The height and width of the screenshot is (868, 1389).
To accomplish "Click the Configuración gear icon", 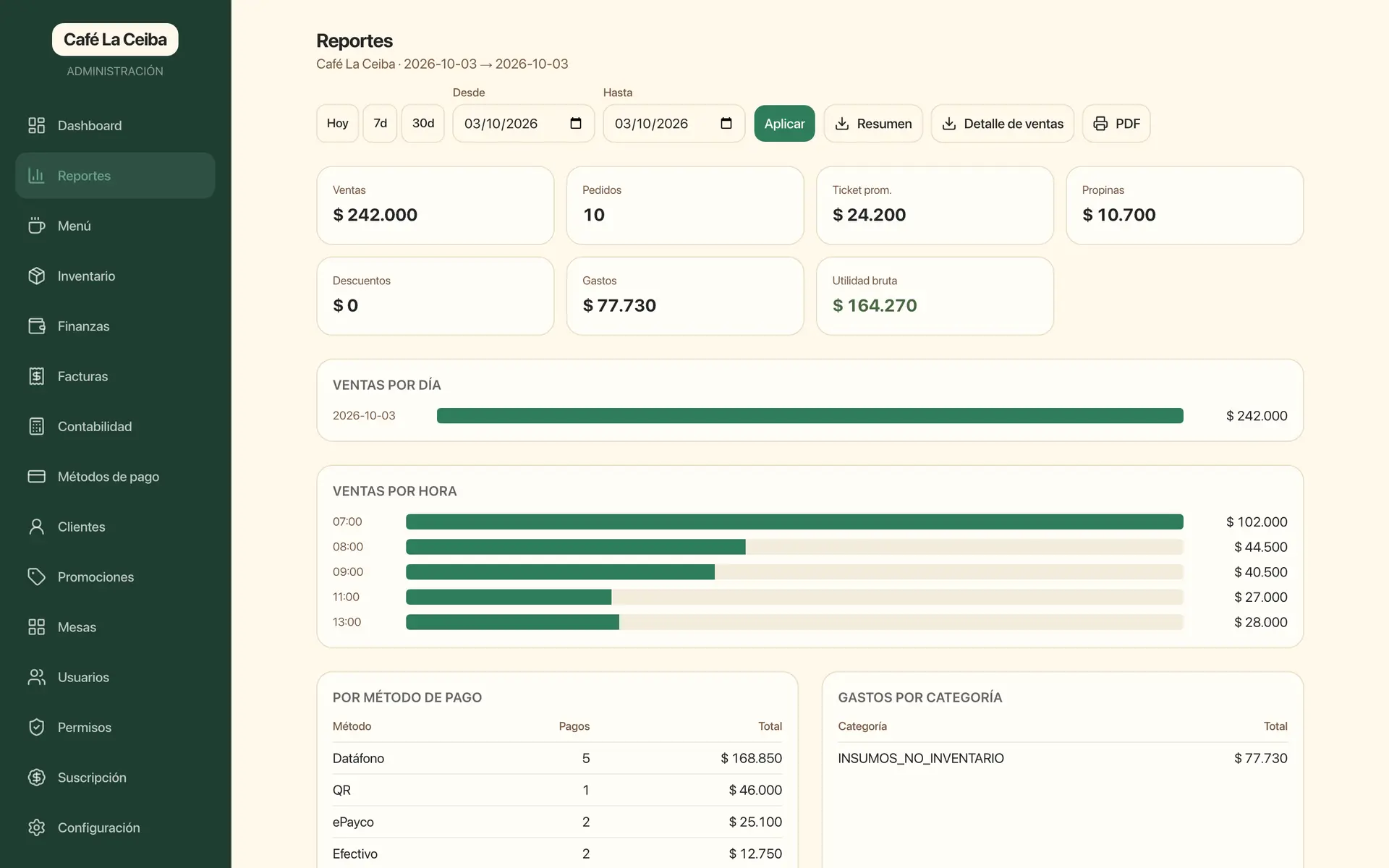I will (x=36, y=827).
